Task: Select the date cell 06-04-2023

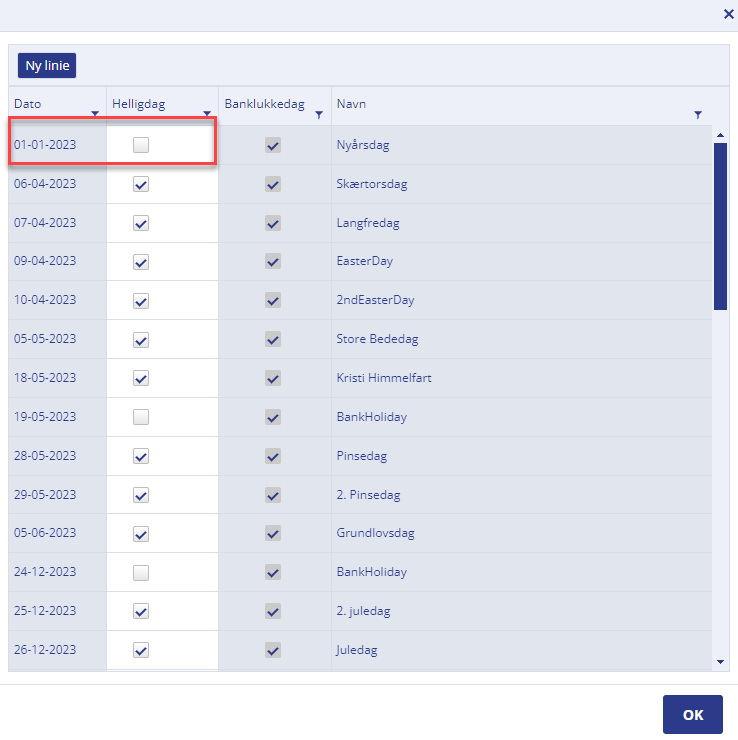Action: pos(58,184)
